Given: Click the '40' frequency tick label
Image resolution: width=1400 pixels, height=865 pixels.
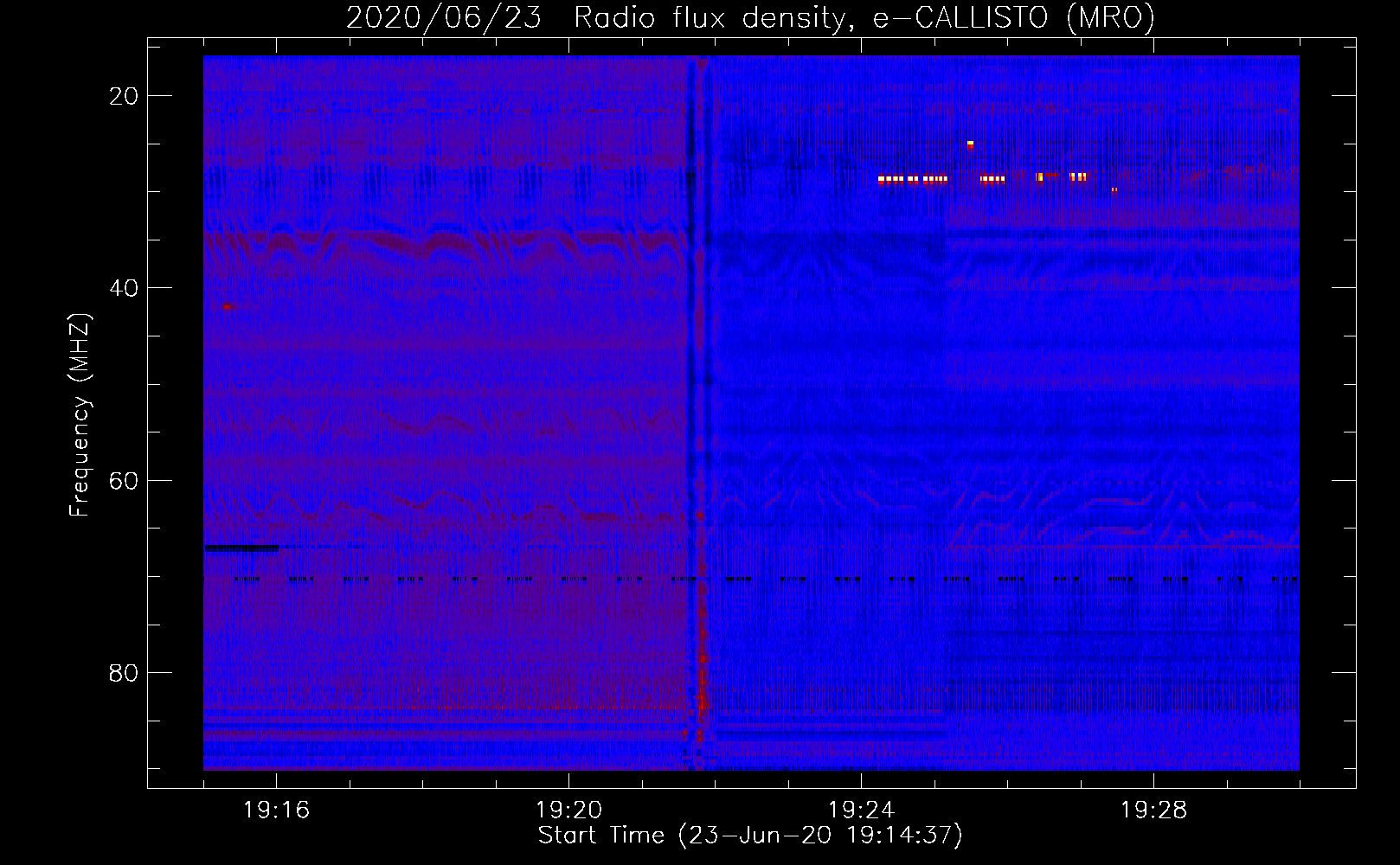Looking at the screenshot, I should coord(124,288).
